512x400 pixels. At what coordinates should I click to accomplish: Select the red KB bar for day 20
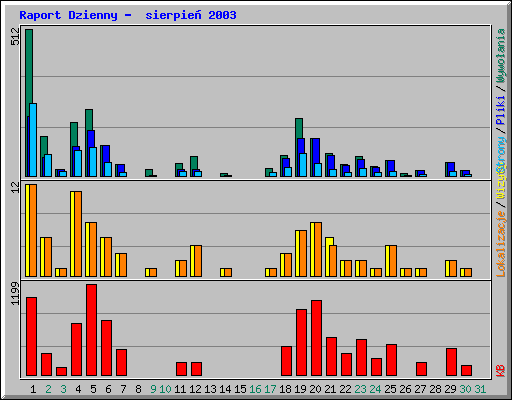[317, 338]
